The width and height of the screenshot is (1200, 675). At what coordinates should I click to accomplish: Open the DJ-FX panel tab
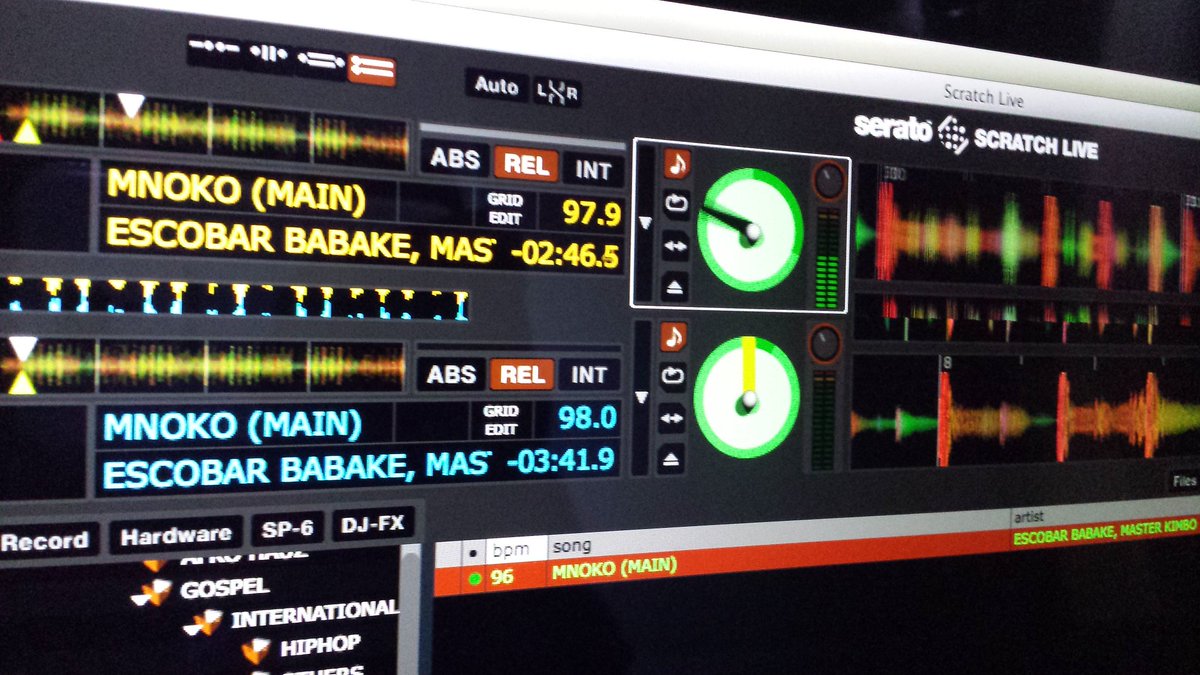click(372, 525)
